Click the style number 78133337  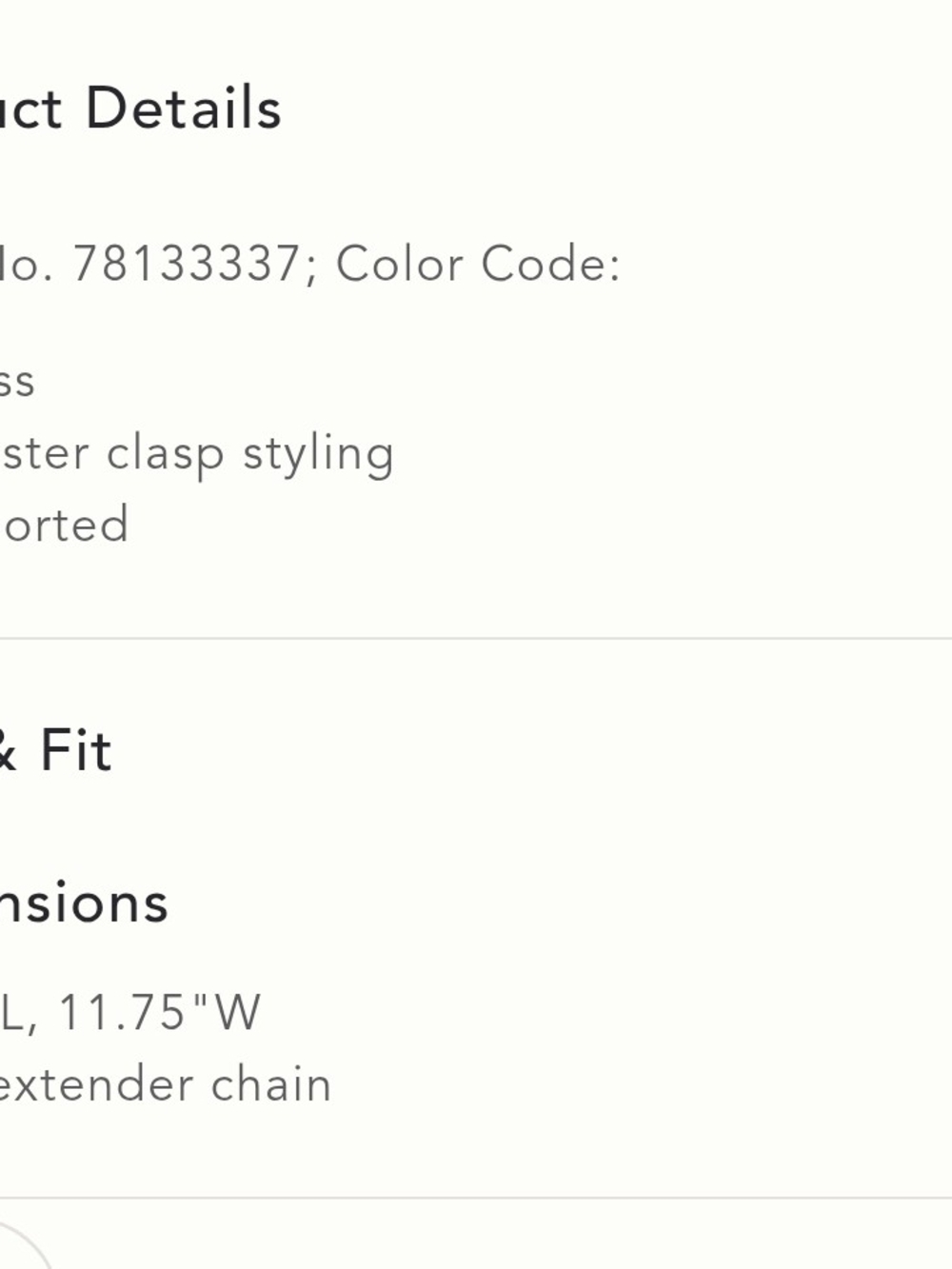(x=187, y=263)
